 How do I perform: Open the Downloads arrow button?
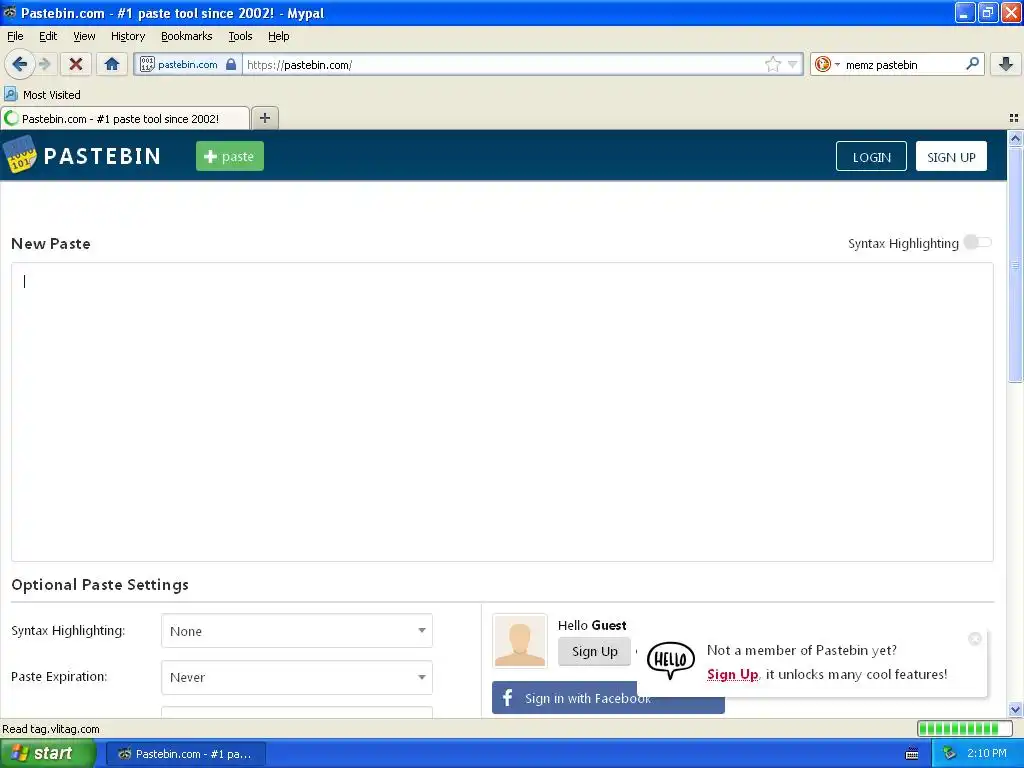[1006, 64]
